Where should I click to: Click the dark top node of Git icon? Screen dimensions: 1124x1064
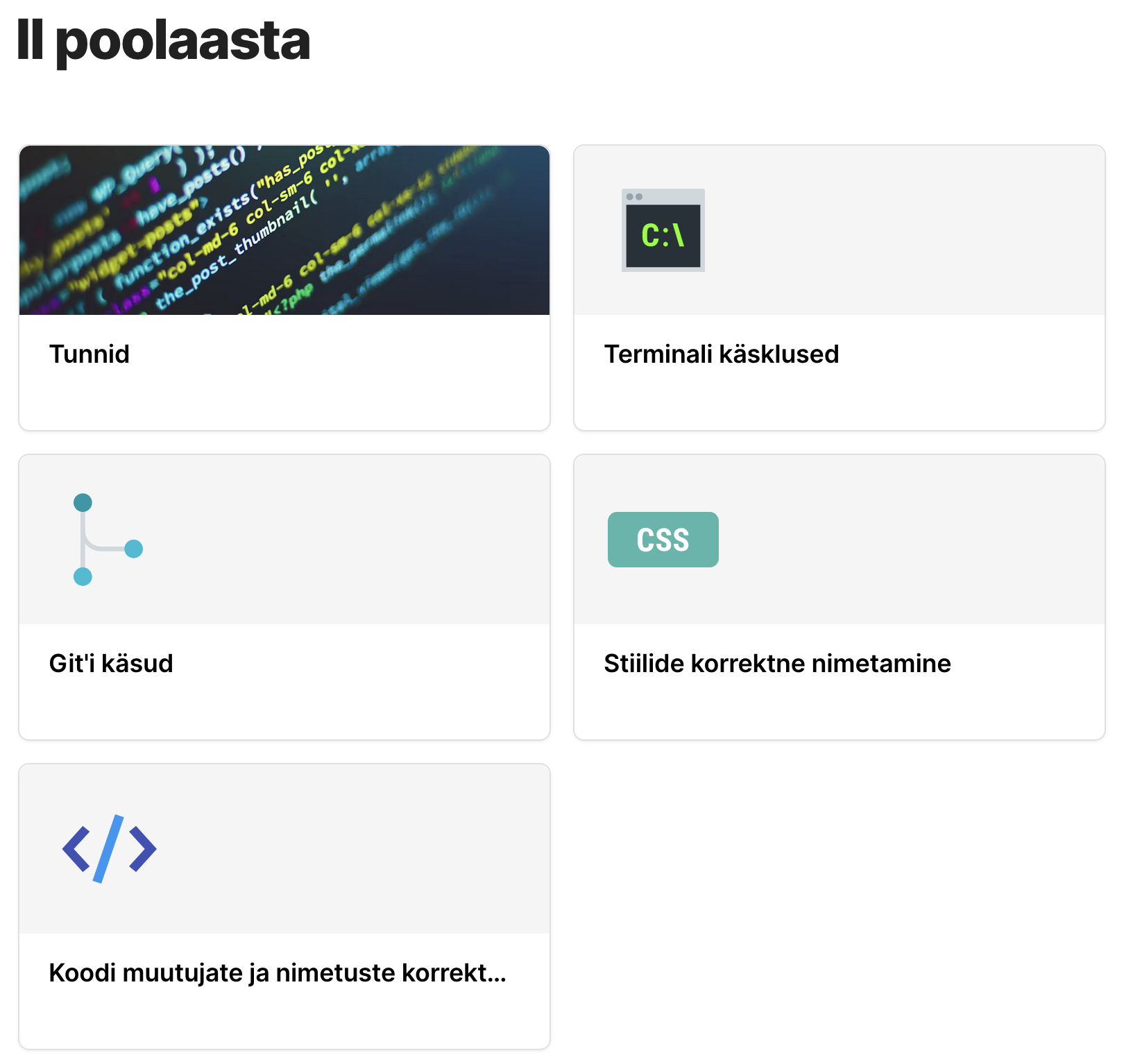coord(83,502)
